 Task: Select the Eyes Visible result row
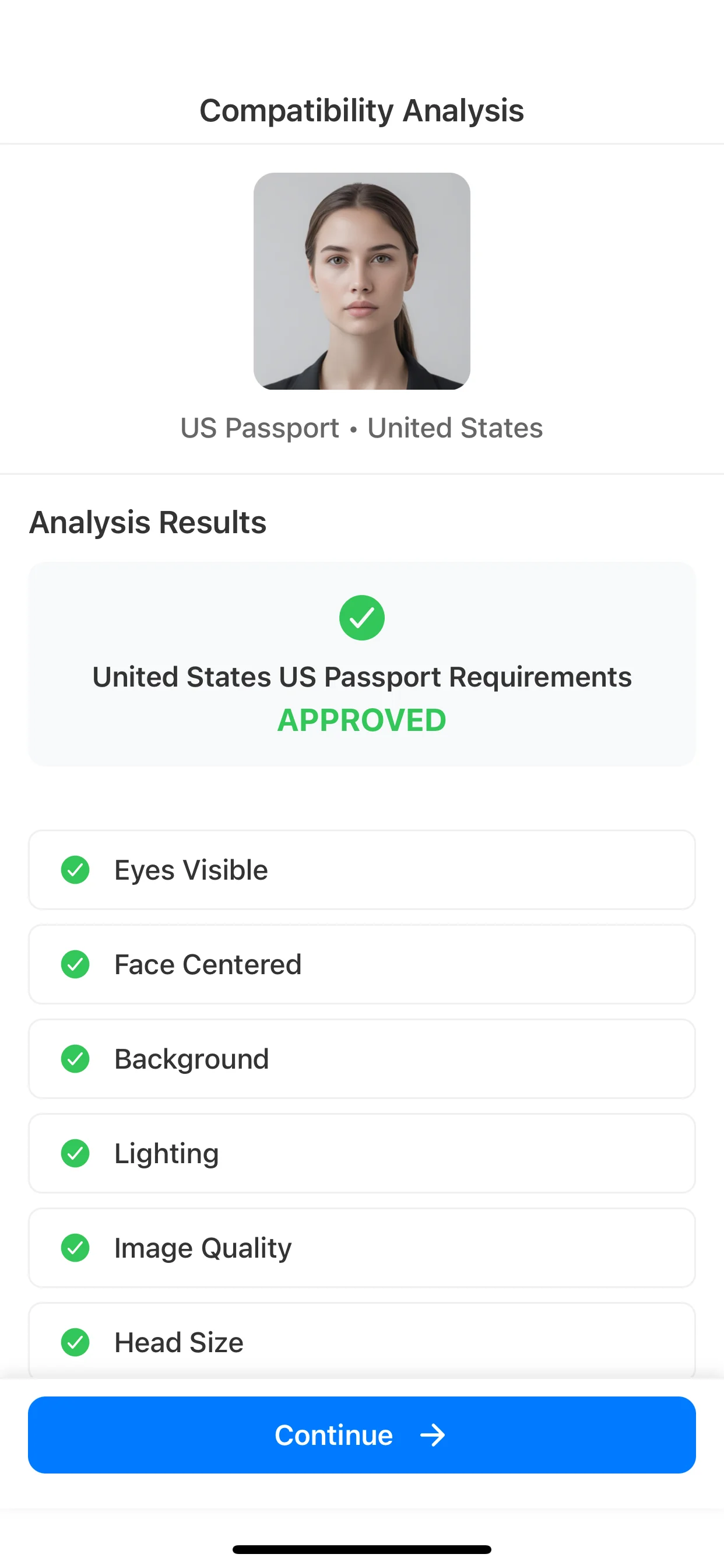click(x=362, y=870)
